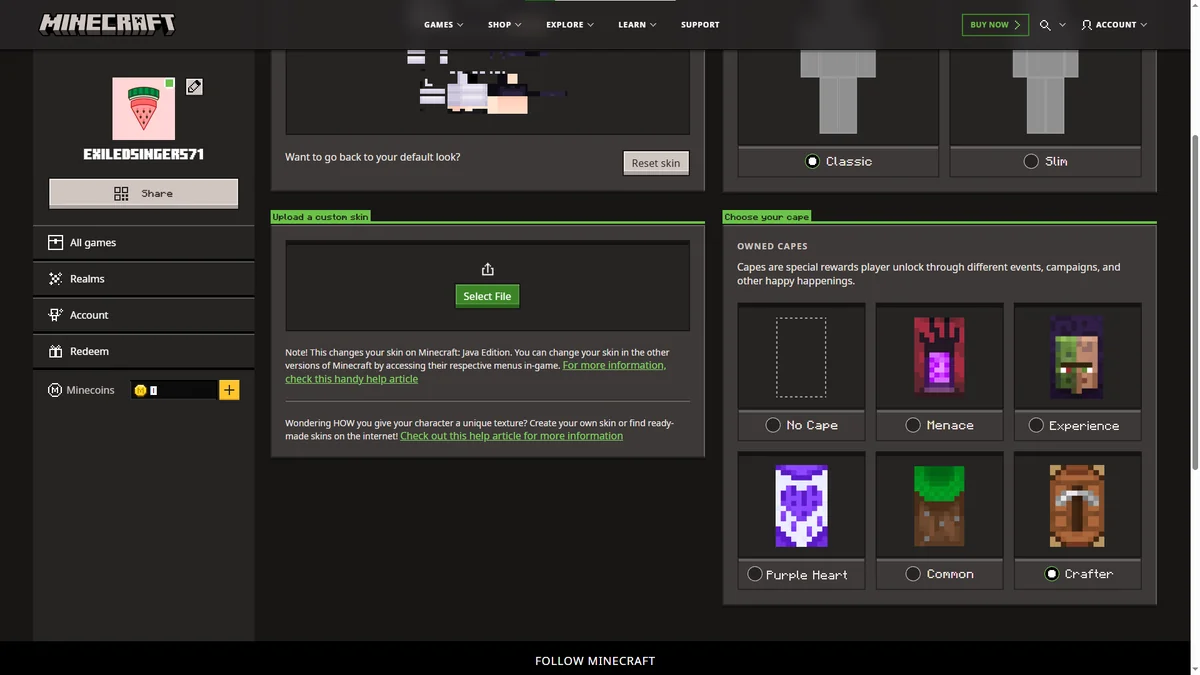
Task: Open All games in sidebar
Action: (x=144, y=243)
